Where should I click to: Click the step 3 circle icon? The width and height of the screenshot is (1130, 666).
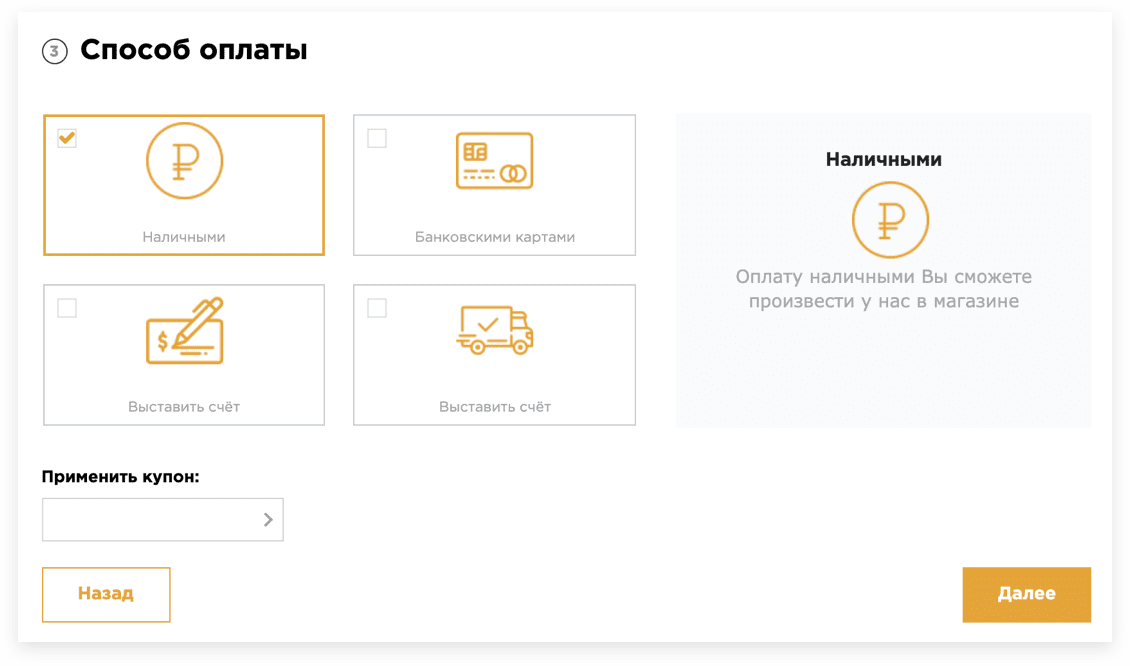(x=54, y=51)
